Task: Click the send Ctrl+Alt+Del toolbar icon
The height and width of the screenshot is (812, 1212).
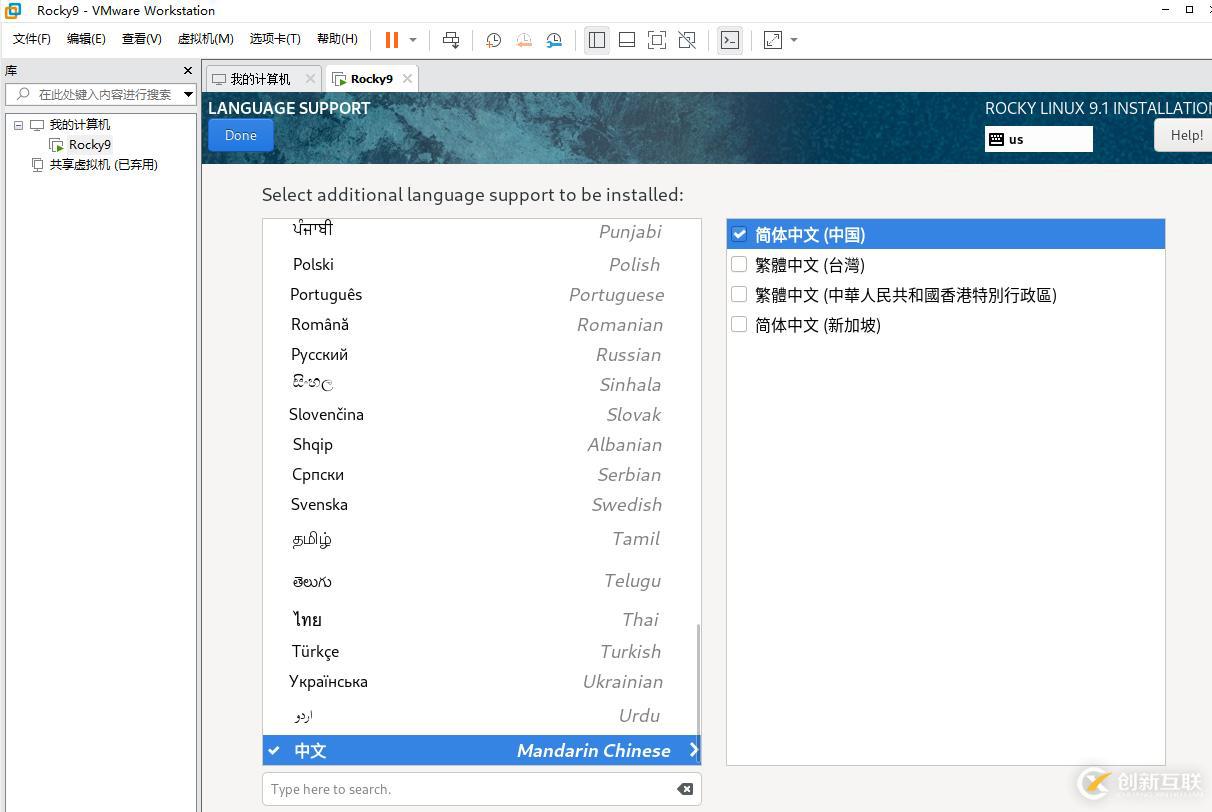Action: point(451,40)
